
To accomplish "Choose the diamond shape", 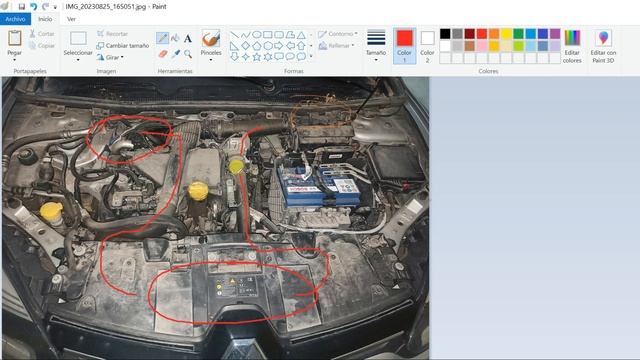I will click(245, 46).
